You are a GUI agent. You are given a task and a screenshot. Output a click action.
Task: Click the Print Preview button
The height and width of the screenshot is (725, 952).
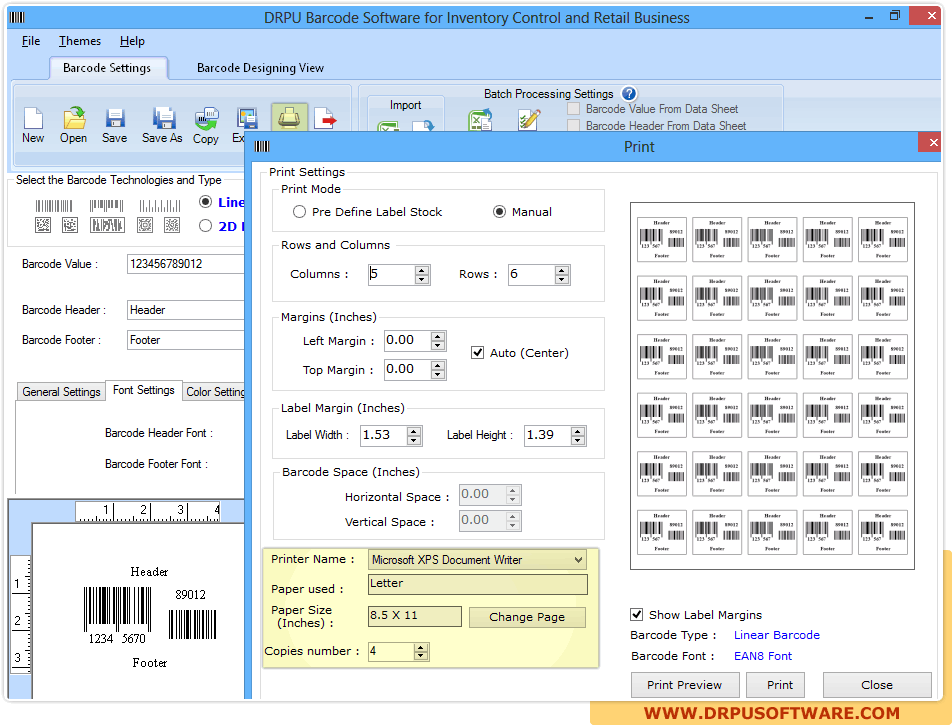pyautogui.click(x=685, y=685)
